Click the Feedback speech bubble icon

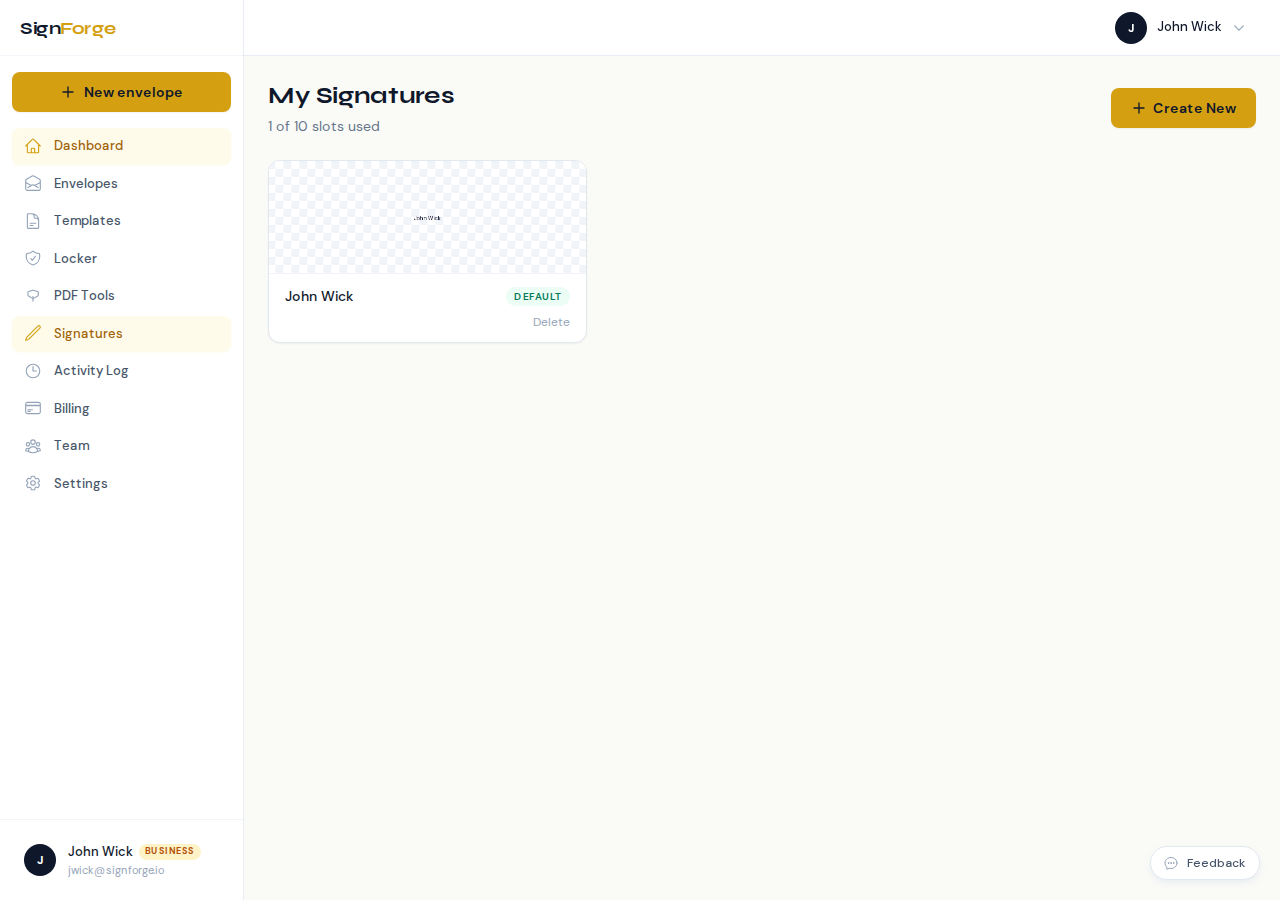coord(1171,863)
